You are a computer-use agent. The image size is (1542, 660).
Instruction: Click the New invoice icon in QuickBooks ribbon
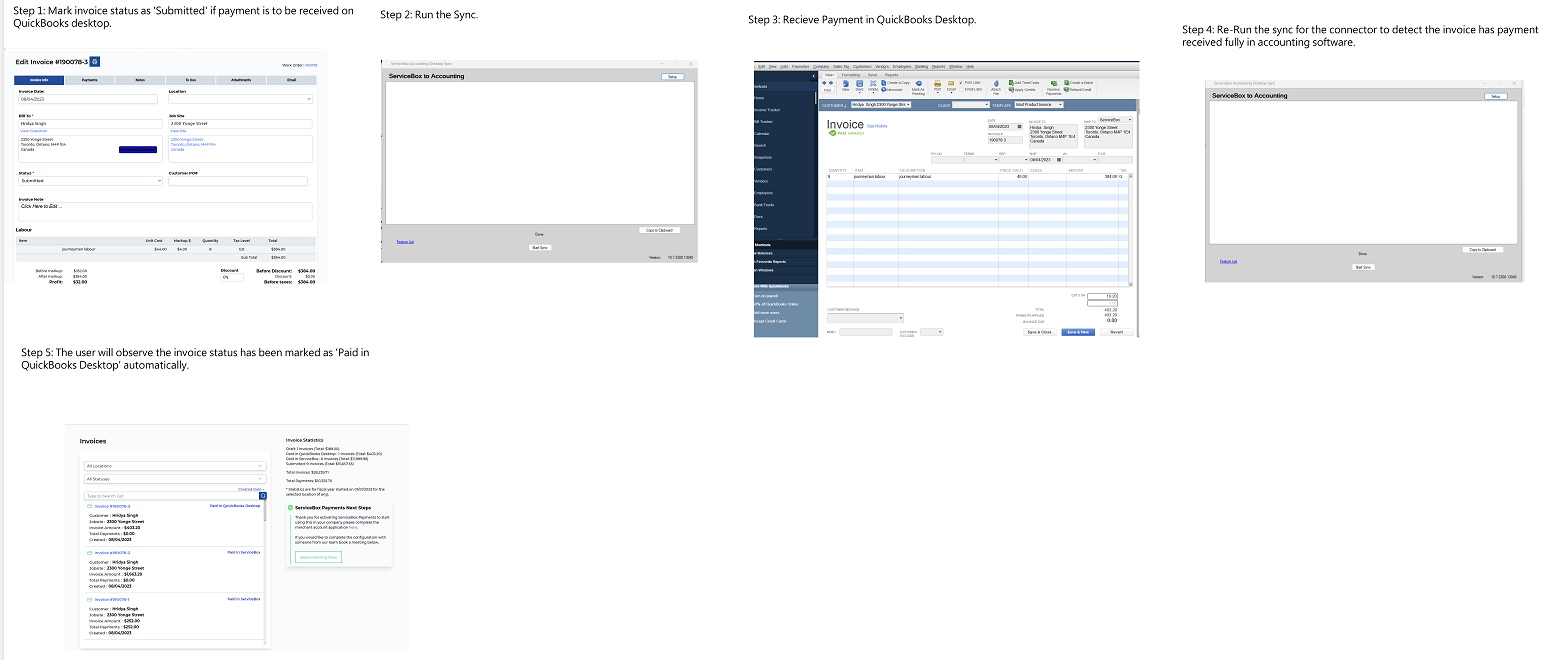click(x=846, y=84)
